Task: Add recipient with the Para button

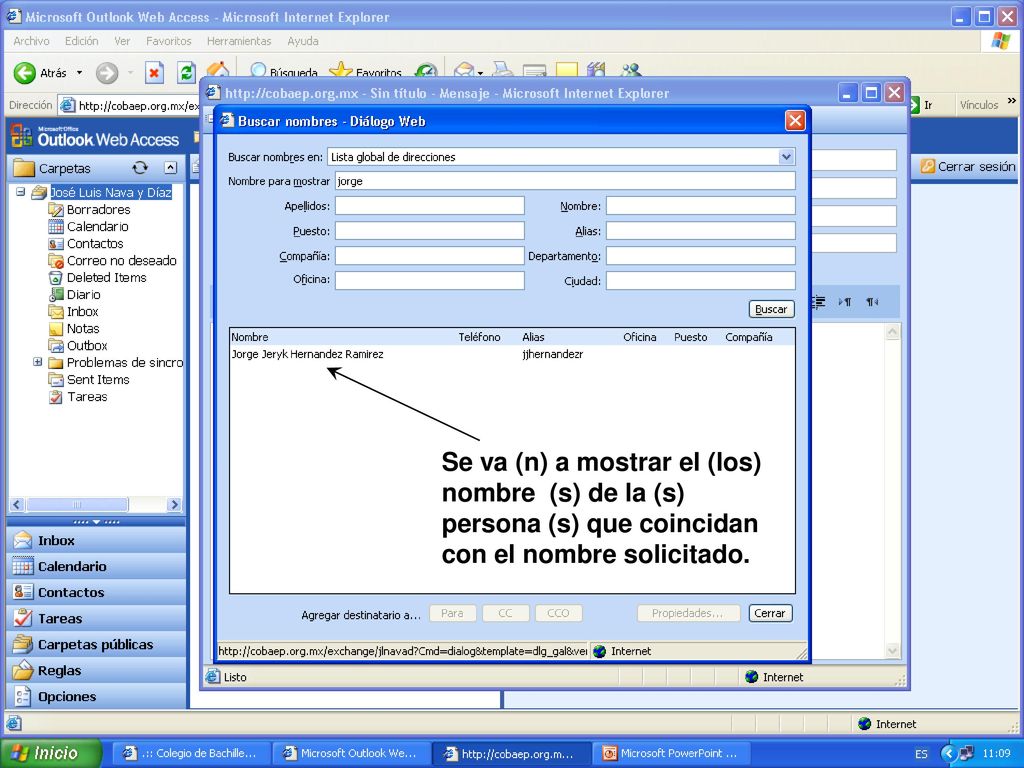Action: 452,613
